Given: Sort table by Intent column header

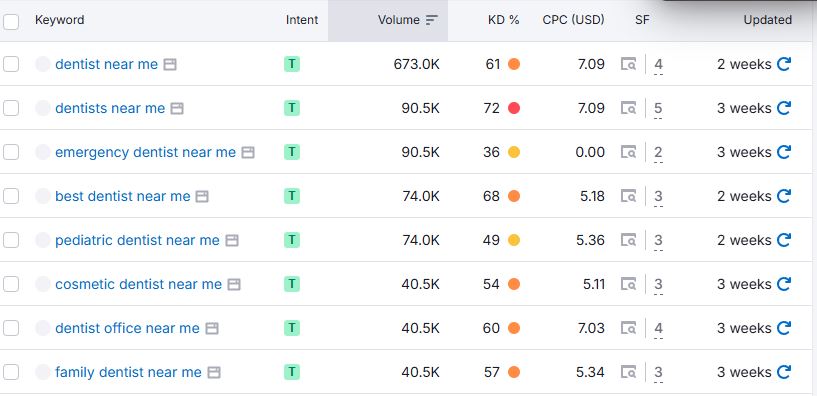Looking at the screenshot, I should [x=302, y=20].
